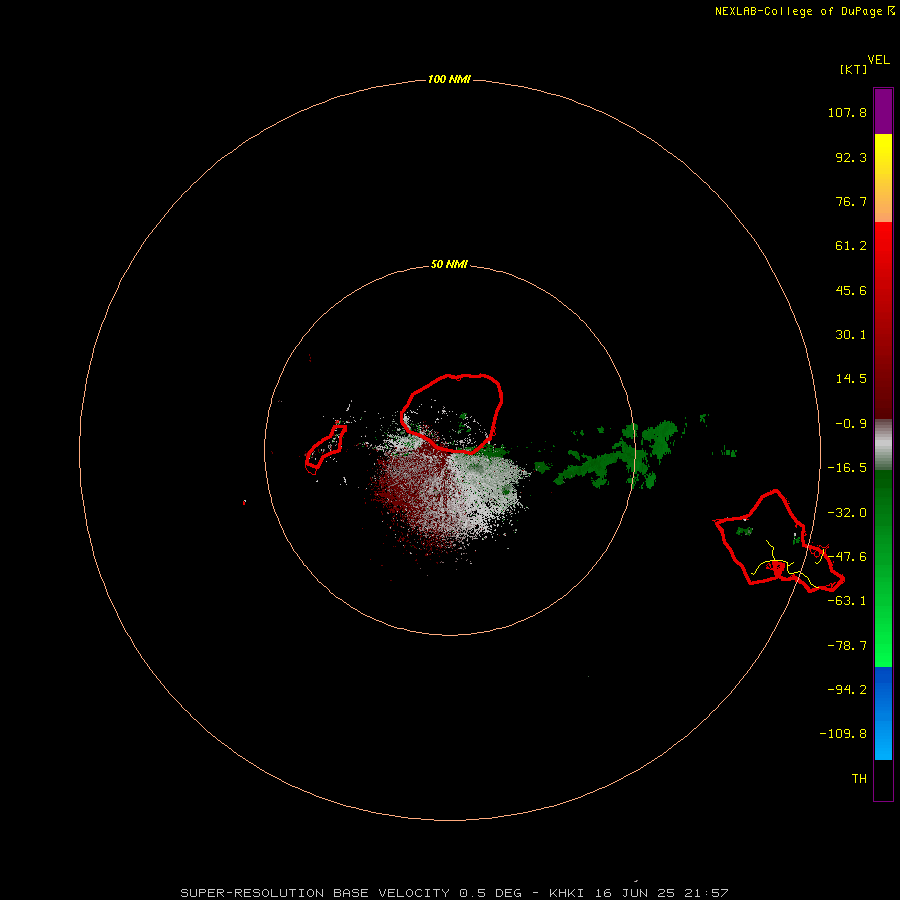Click the TH threshold label
The height and width of the screenshot is (900, 900).
pyautogui.click(x=859, y=779)
